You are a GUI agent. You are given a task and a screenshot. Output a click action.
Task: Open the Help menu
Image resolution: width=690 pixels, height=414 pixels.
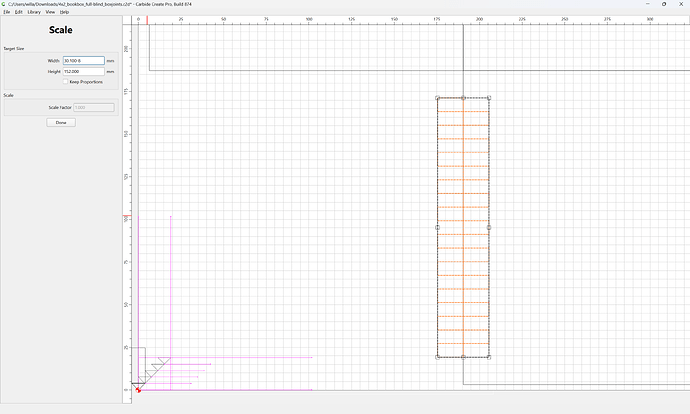coord(64,12)
